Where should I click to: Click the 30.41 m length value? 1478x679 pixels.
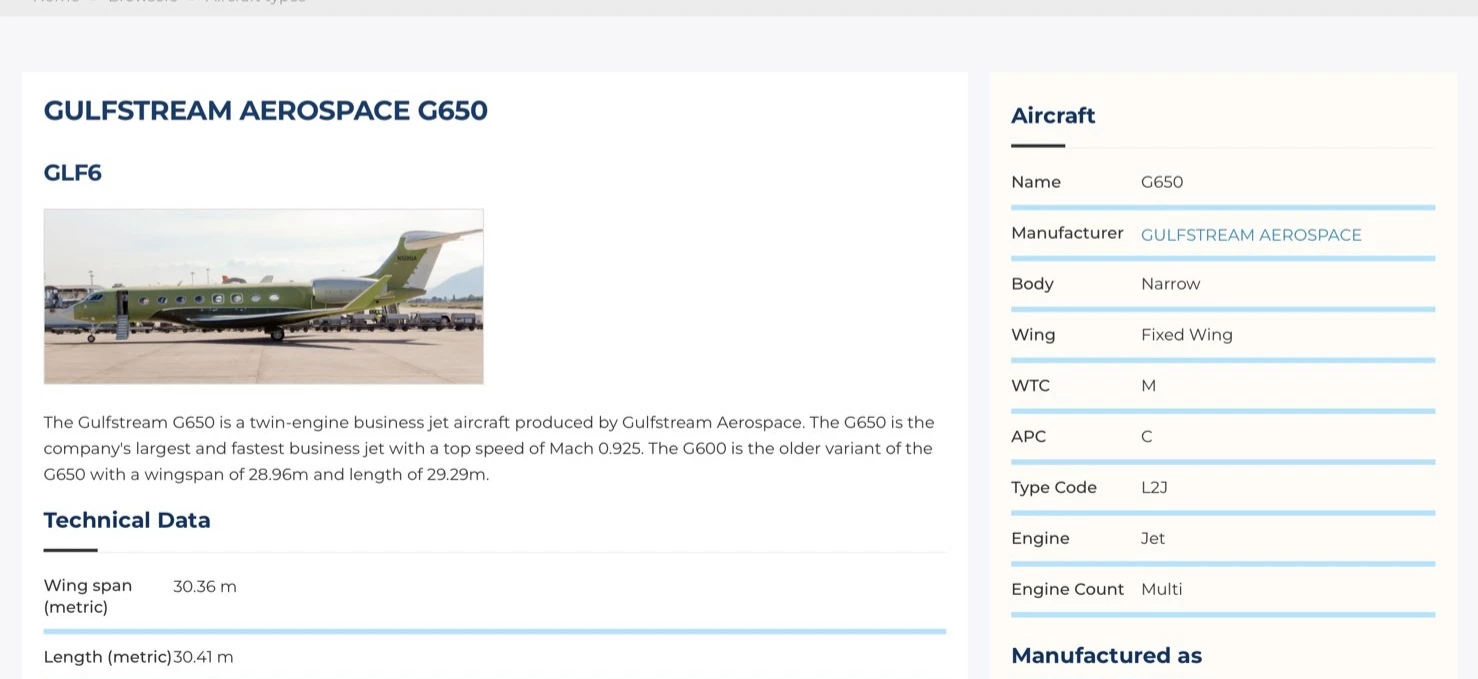pyautogui.click(x=203, y=658)
